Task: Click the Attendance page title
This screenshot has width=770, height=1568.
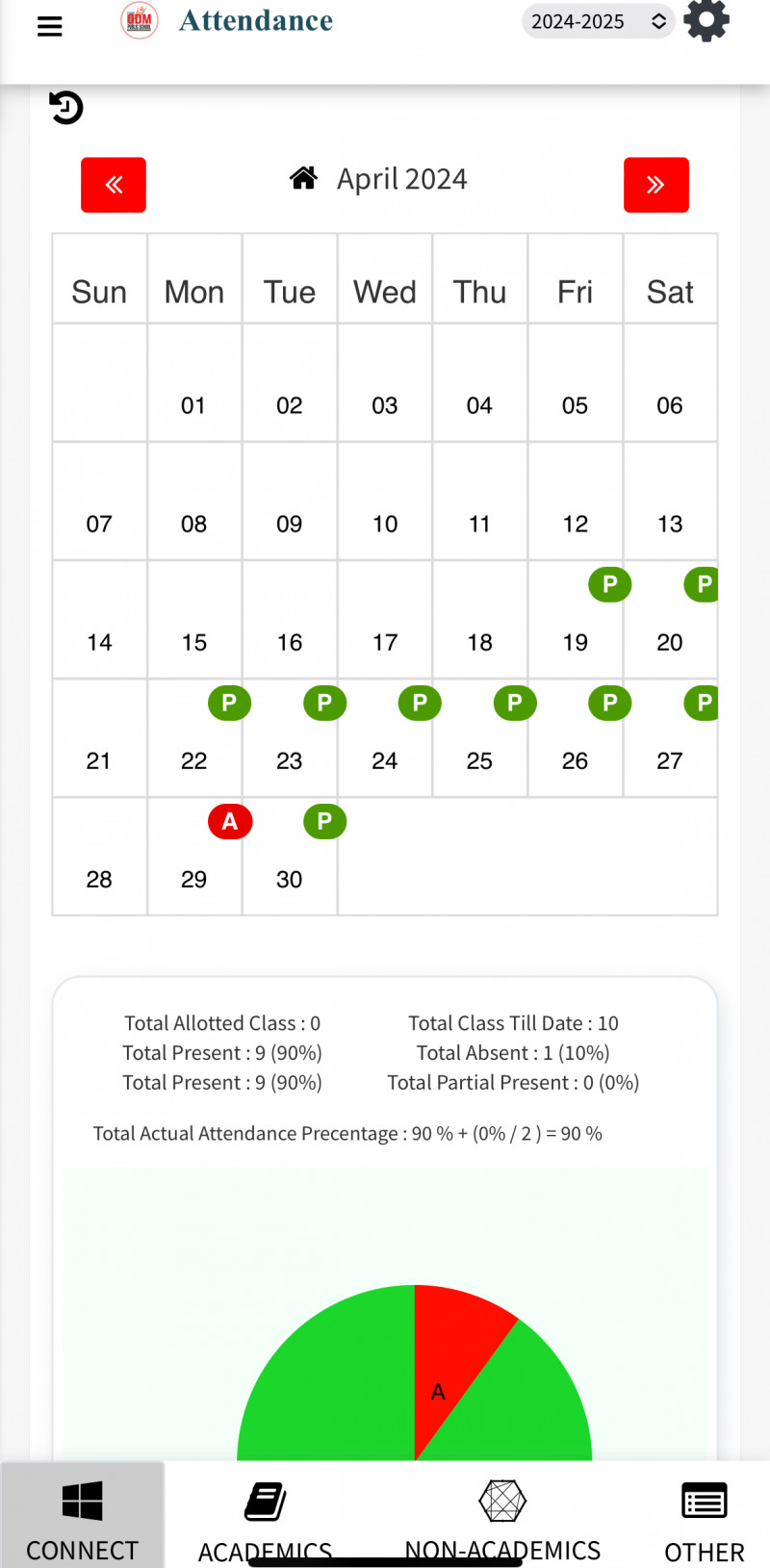Action: click(x=256, y=20)
